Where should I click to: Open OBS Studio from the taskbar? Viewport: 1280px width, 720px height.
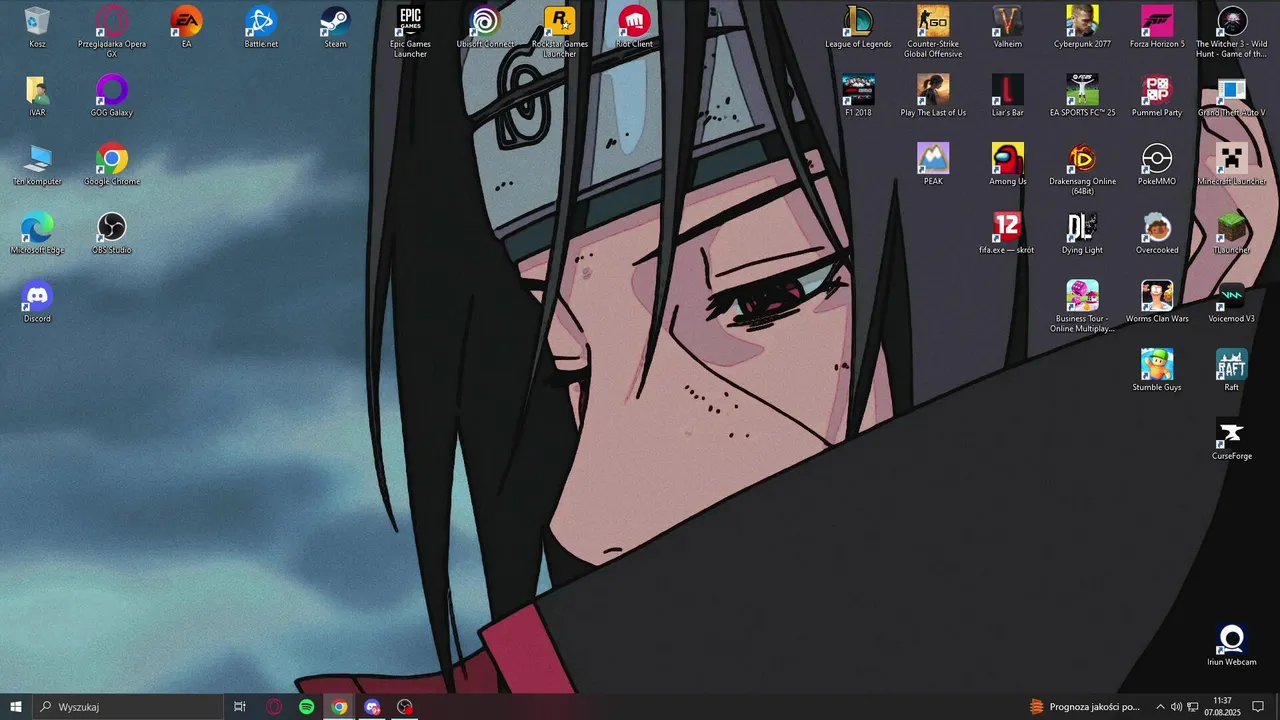tap(405, 707)
